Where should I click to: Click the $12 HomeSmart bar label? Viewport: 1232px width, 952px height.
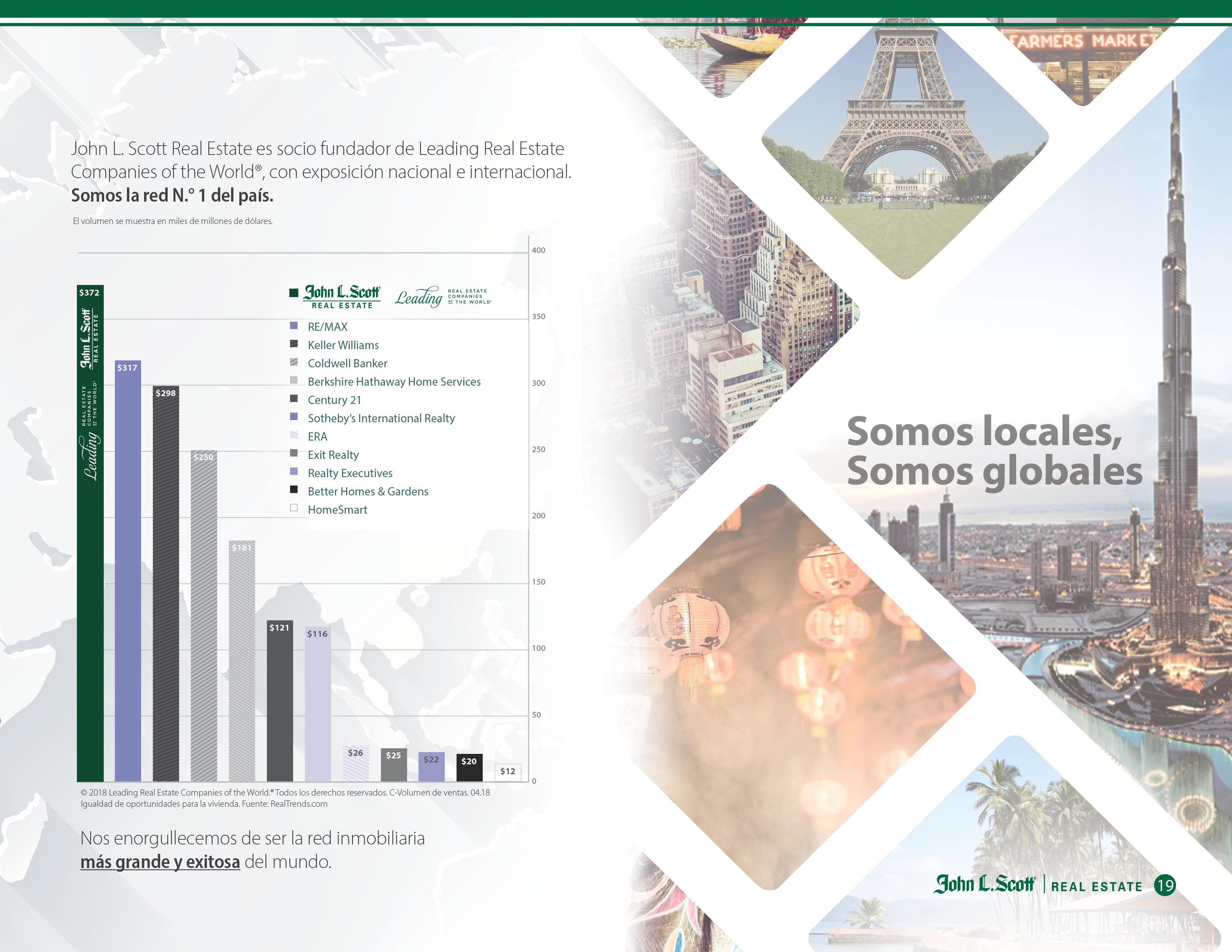[508, 772]
